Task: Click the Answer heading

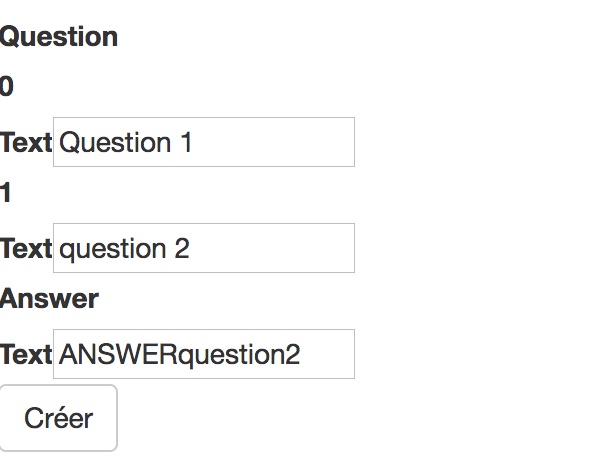Action: point(50,298)
